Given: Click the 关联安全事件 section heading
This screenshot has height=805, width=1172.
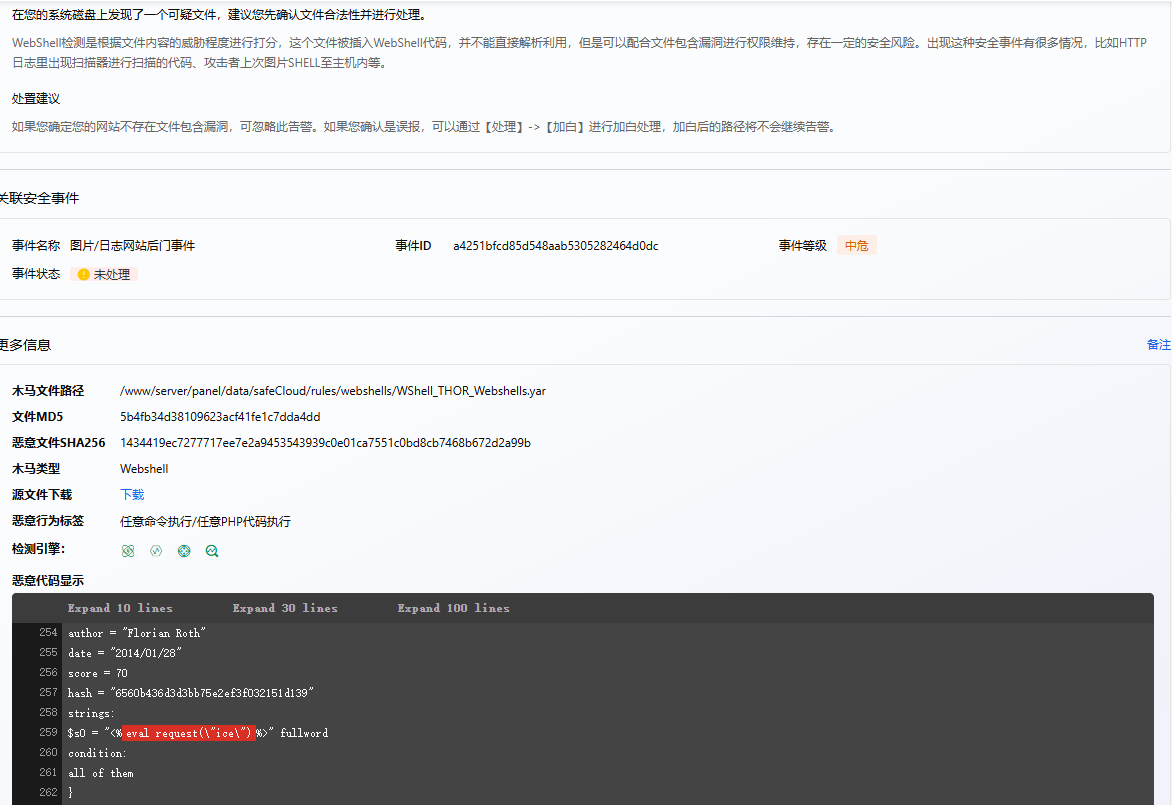Looking at the screenshot, I should (39, 198).
